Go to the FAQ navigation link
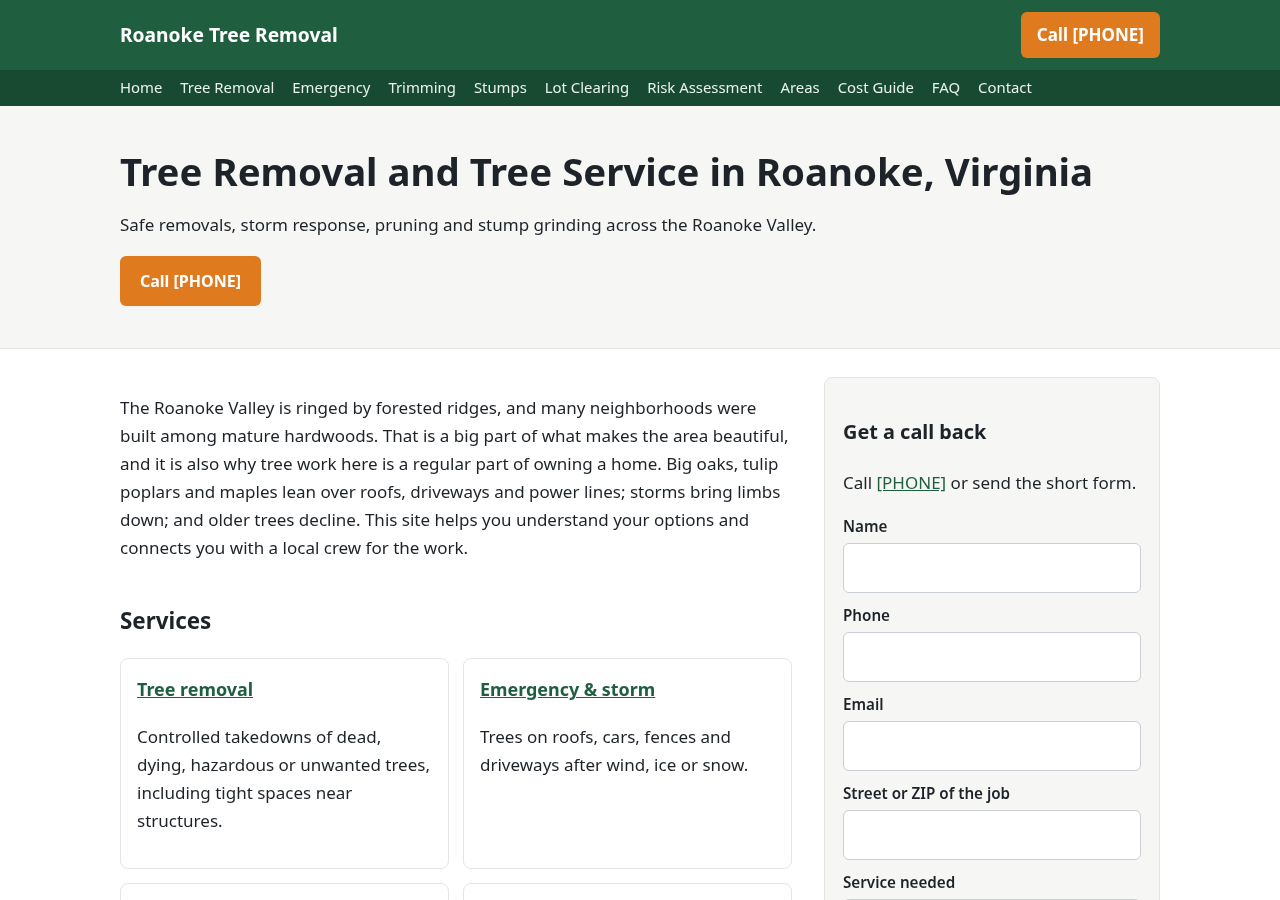The image size is (1280, 900). point(946,88)
